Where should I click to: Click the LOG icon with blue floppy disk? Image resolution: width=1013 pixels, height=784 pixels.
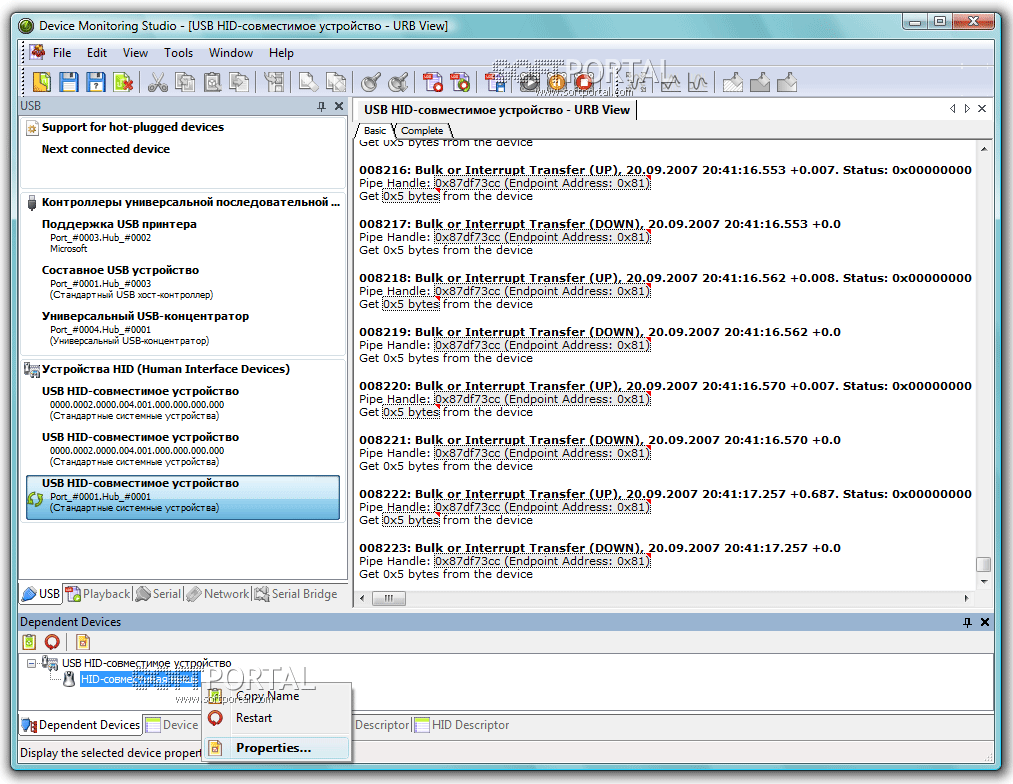495,82
